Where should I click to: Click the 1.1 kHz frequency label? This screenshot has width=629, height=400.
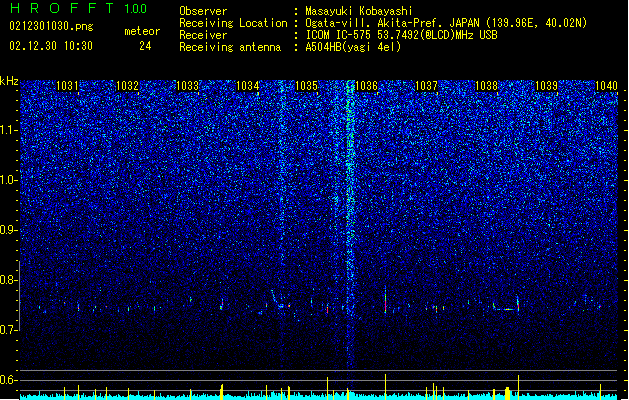coord(8,130)
